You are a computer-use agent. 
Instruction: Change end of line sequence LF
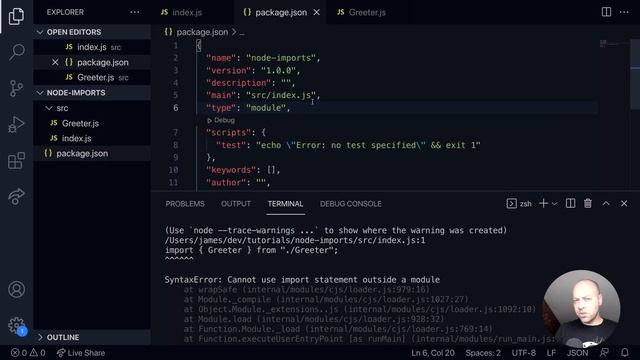coord(551,353)
